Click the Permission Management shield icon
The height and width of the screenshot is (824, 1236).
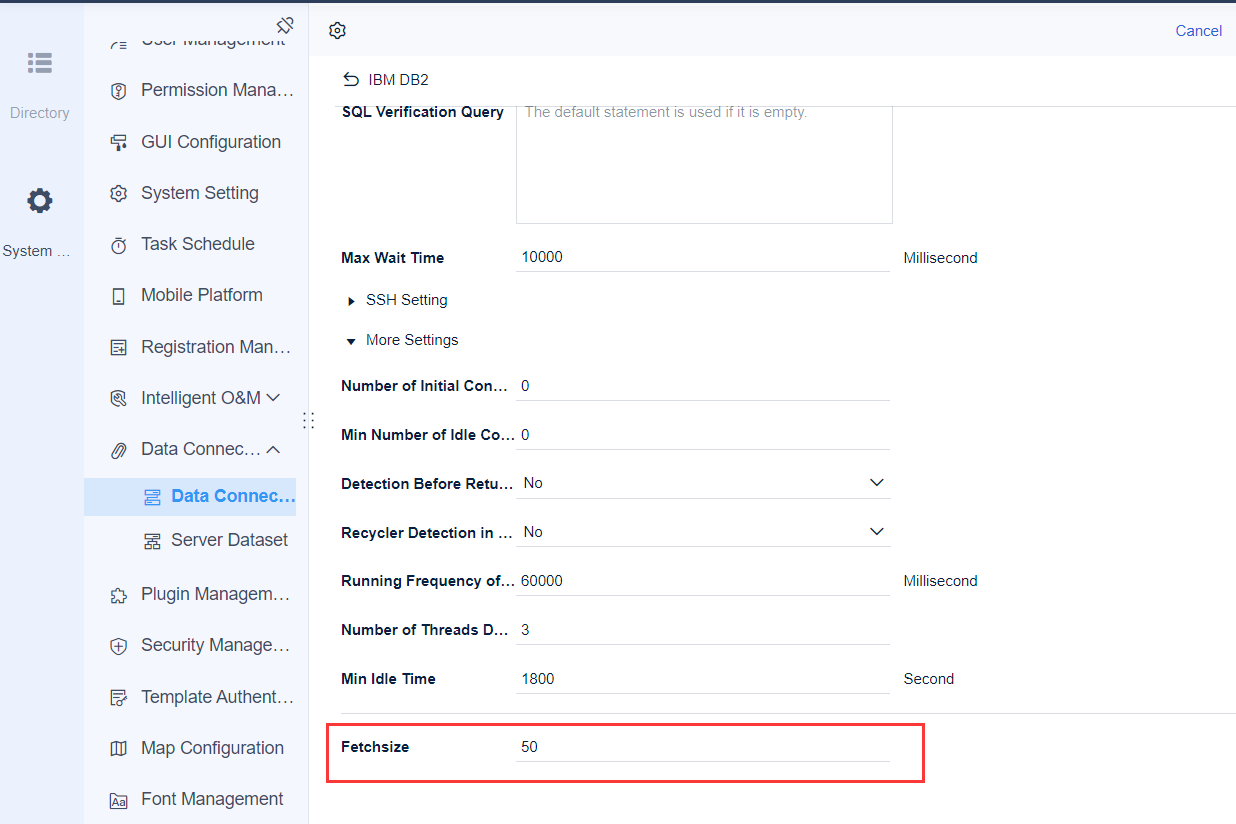click(119, 91)
